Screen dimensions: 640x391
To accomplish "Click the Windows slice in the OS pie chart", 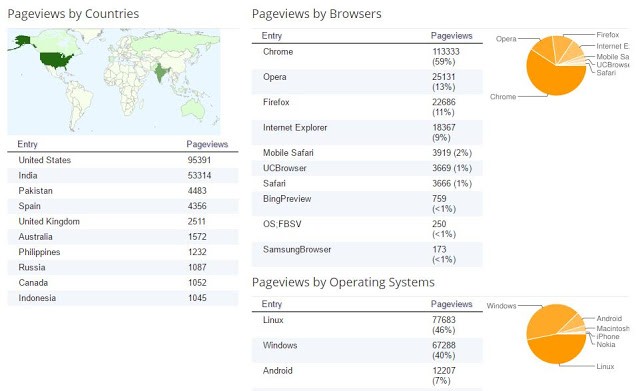I will [x=549, y=321].
